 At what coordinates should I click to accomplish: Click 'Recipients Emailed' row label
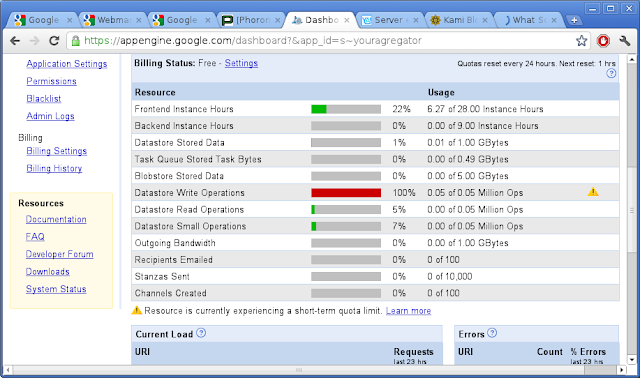pos(173,260)
